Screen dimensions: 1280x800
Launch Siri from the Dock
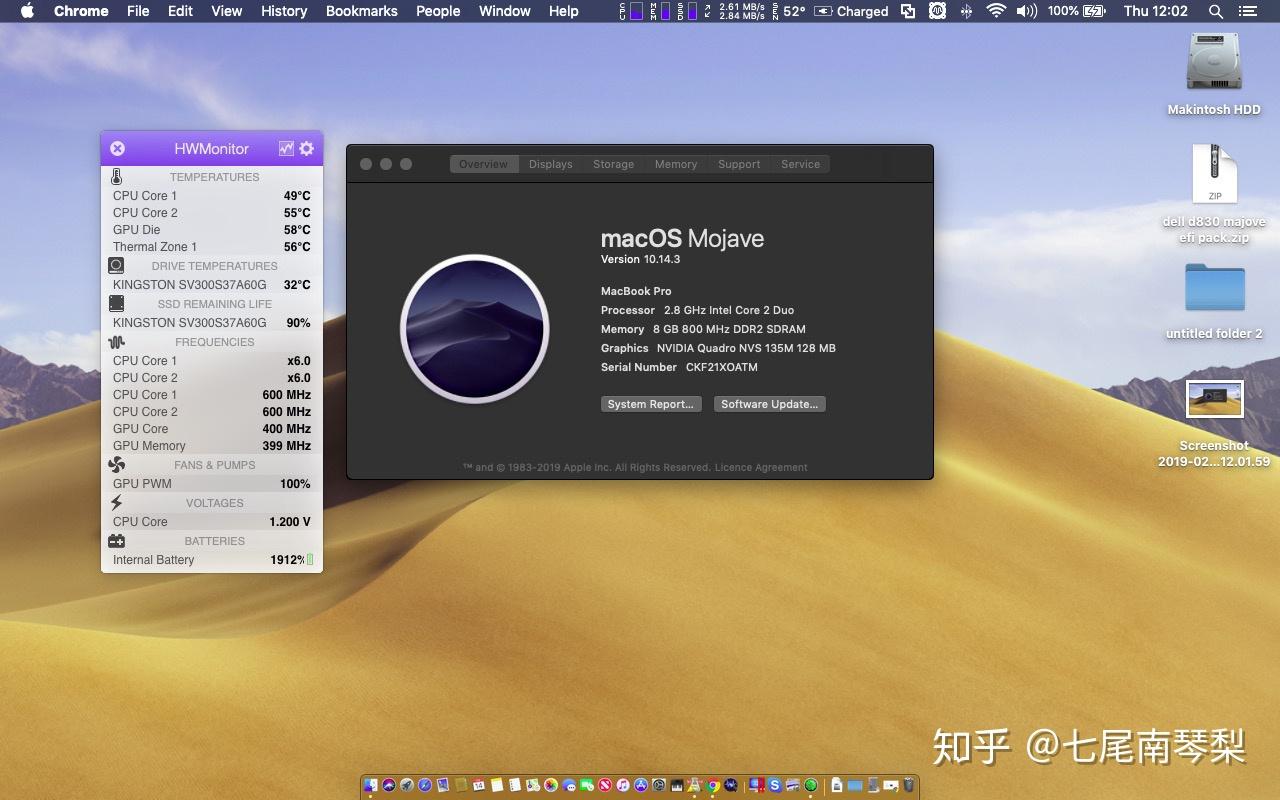click(x=388, y=785)
